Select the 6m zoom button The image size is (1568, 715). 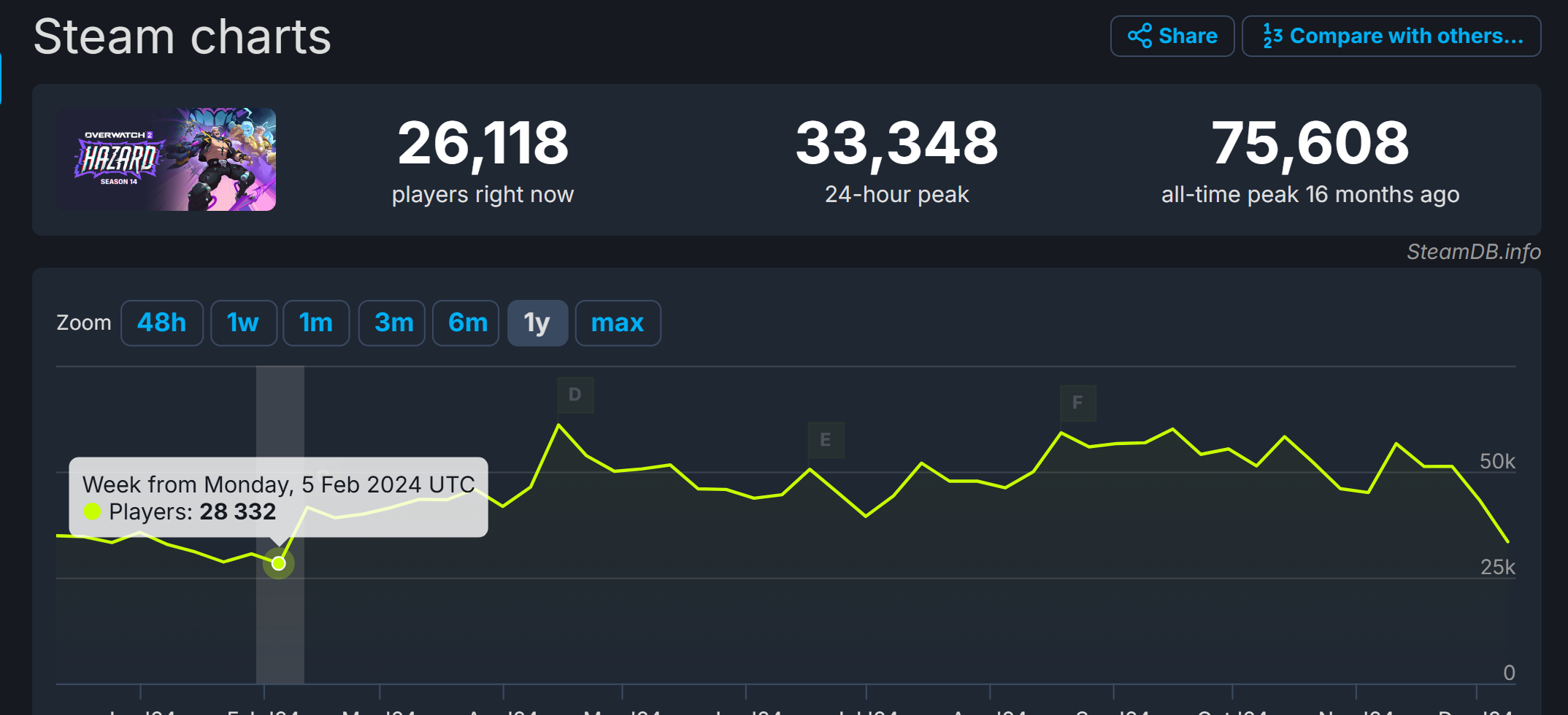[x=467, y=322]
